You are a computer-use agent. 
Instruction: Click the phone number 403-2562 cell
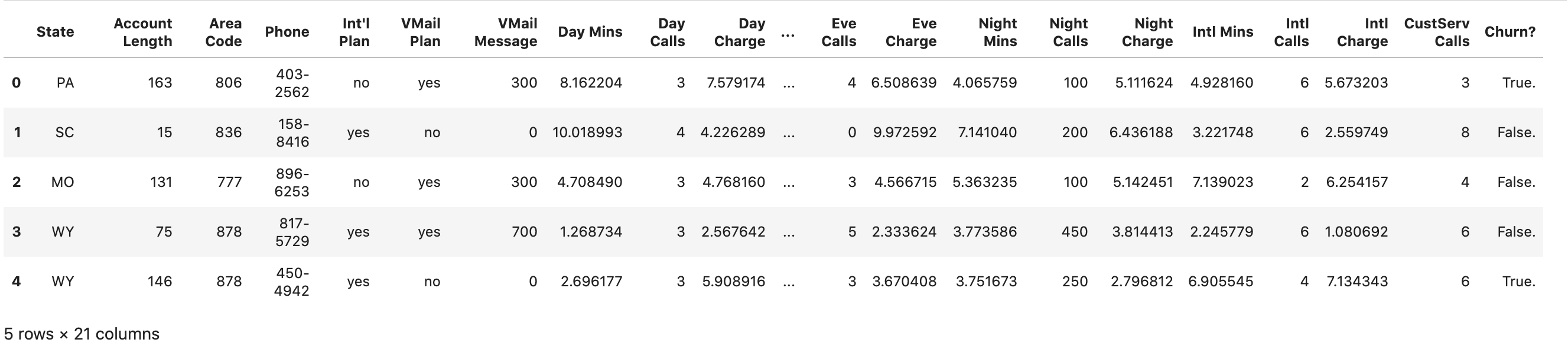[x=292, y=83]
